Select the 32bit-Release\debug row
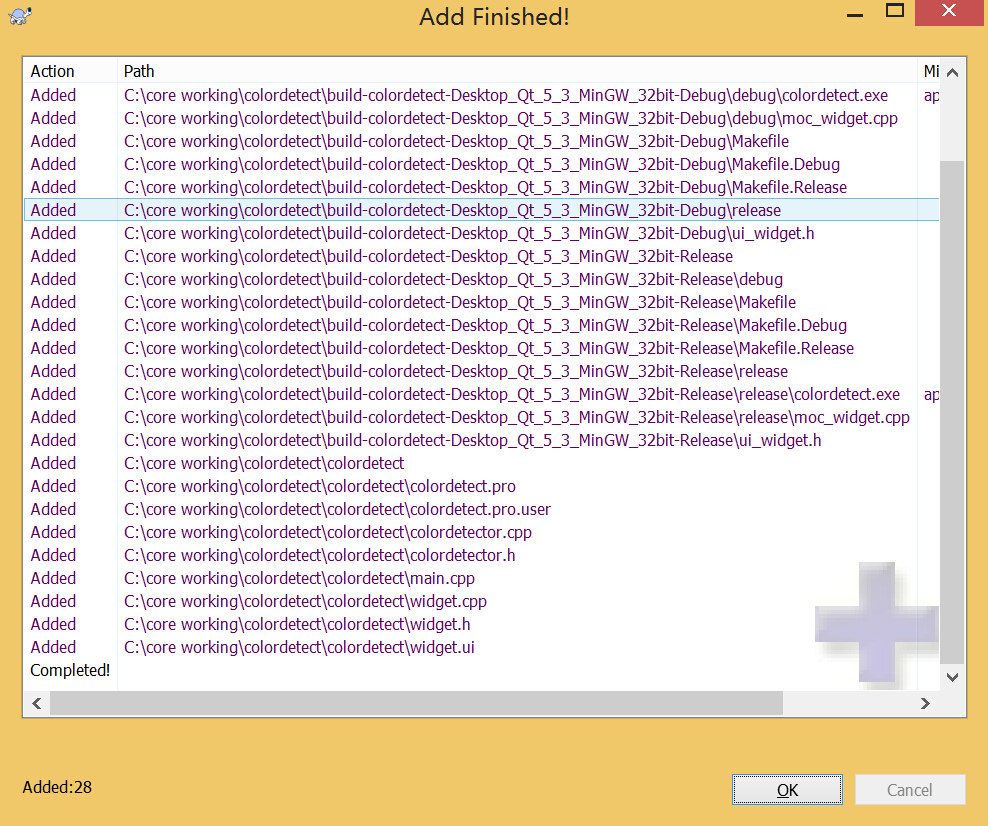The height and width of the screenshot is (826, 988). (x=481, y=279)
